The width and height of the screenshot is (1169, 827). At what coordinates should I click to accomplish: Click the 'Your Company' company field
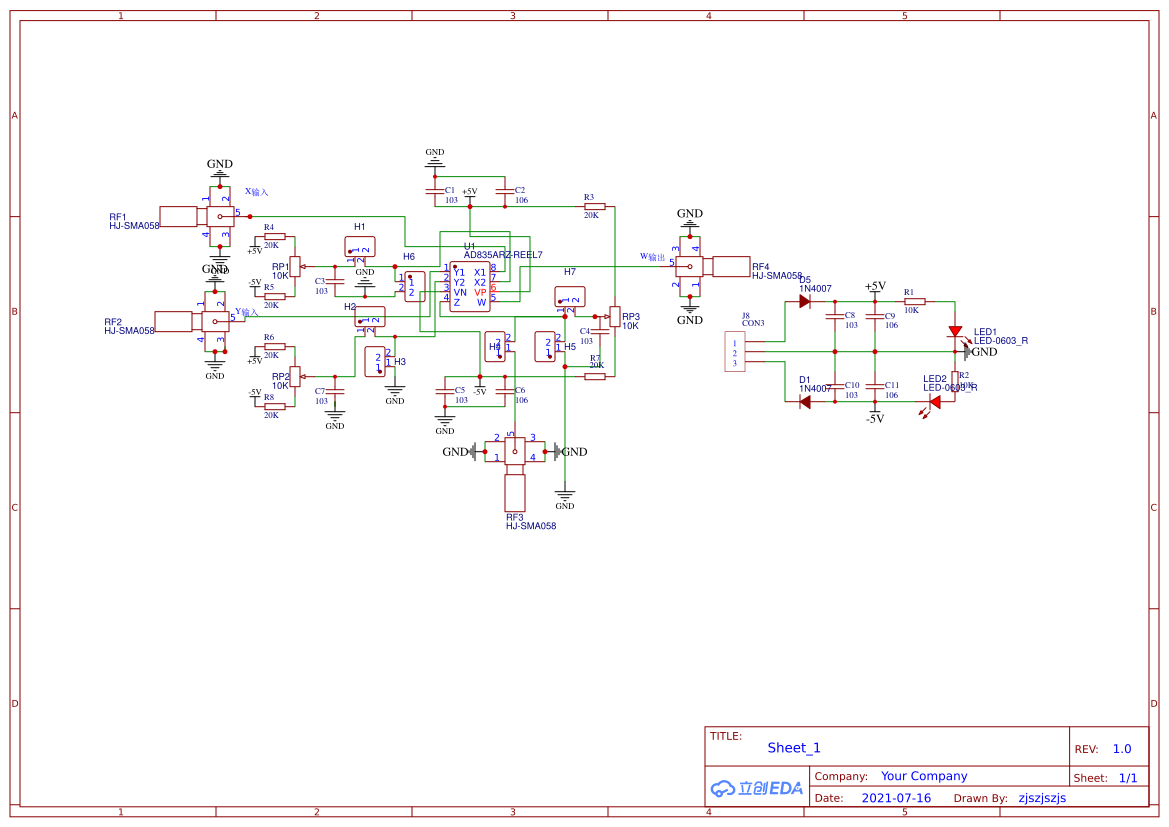[924, 776]
